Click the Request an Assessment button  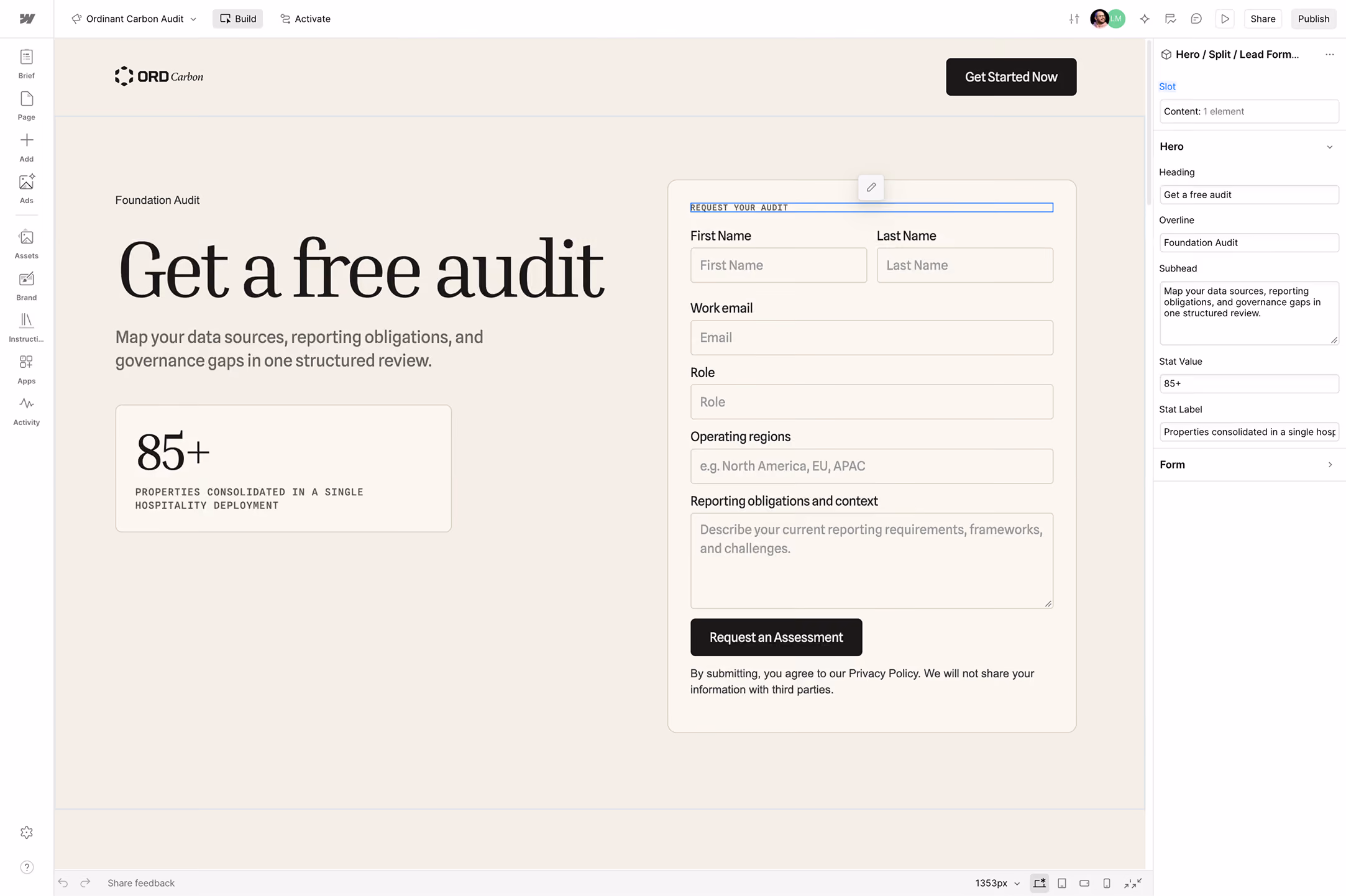776,637
